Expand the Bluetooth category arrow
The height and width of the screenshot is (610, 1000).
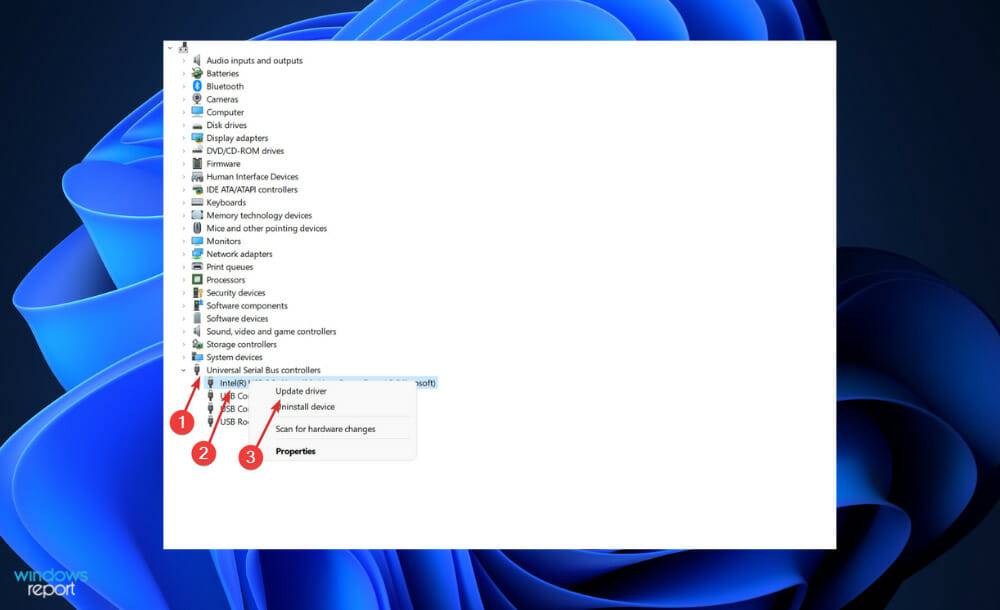[x=184, y=86]
